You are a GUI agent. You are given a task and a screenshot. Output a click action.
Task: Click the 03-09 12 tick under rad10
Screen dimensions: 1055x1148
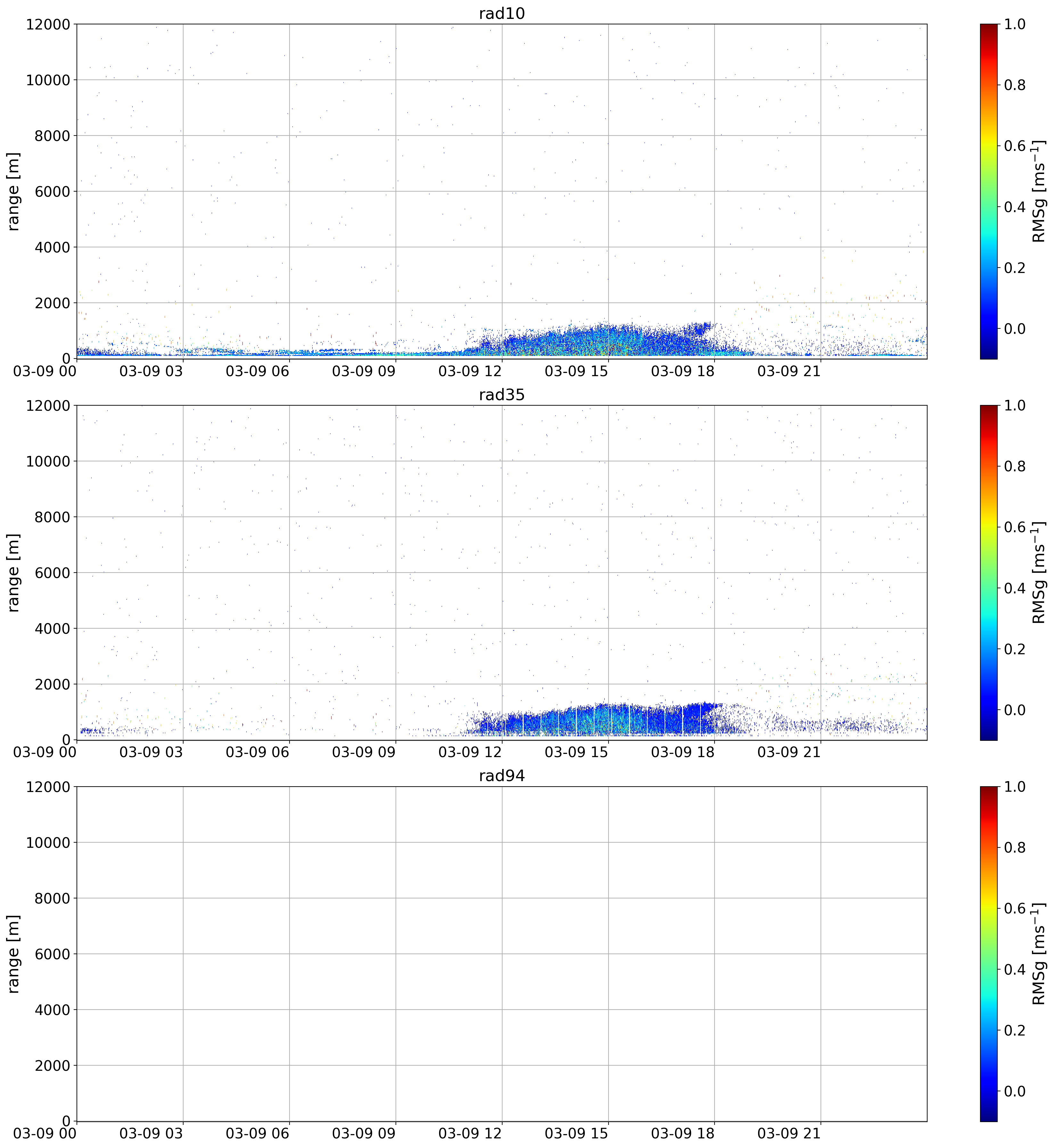point(470,371)
